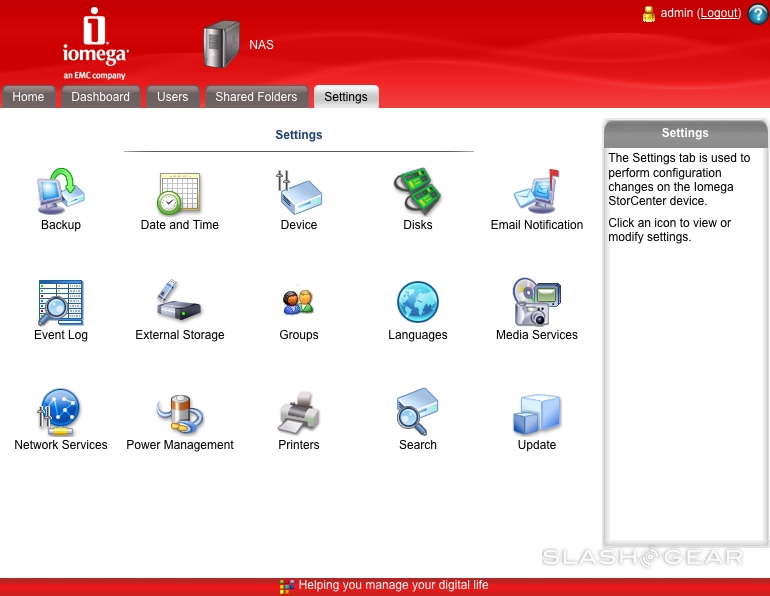
Task: Switch to the Dashboard tab
Action: point(100,97)
